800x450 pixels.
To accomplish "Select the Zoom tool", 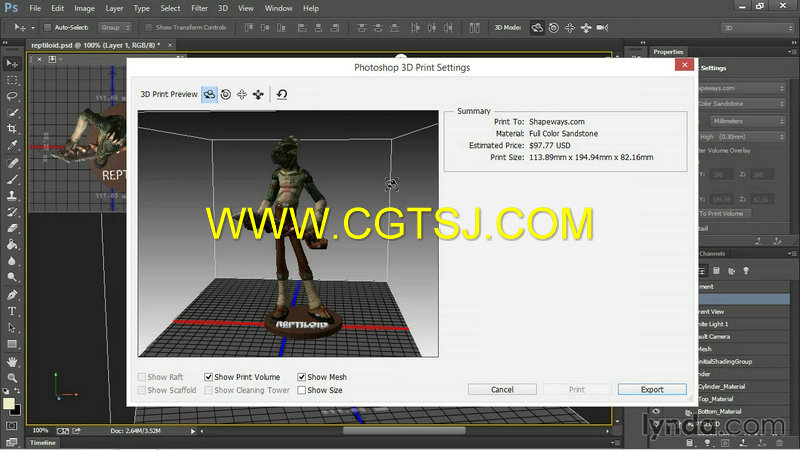I will (x=12, y=378).
